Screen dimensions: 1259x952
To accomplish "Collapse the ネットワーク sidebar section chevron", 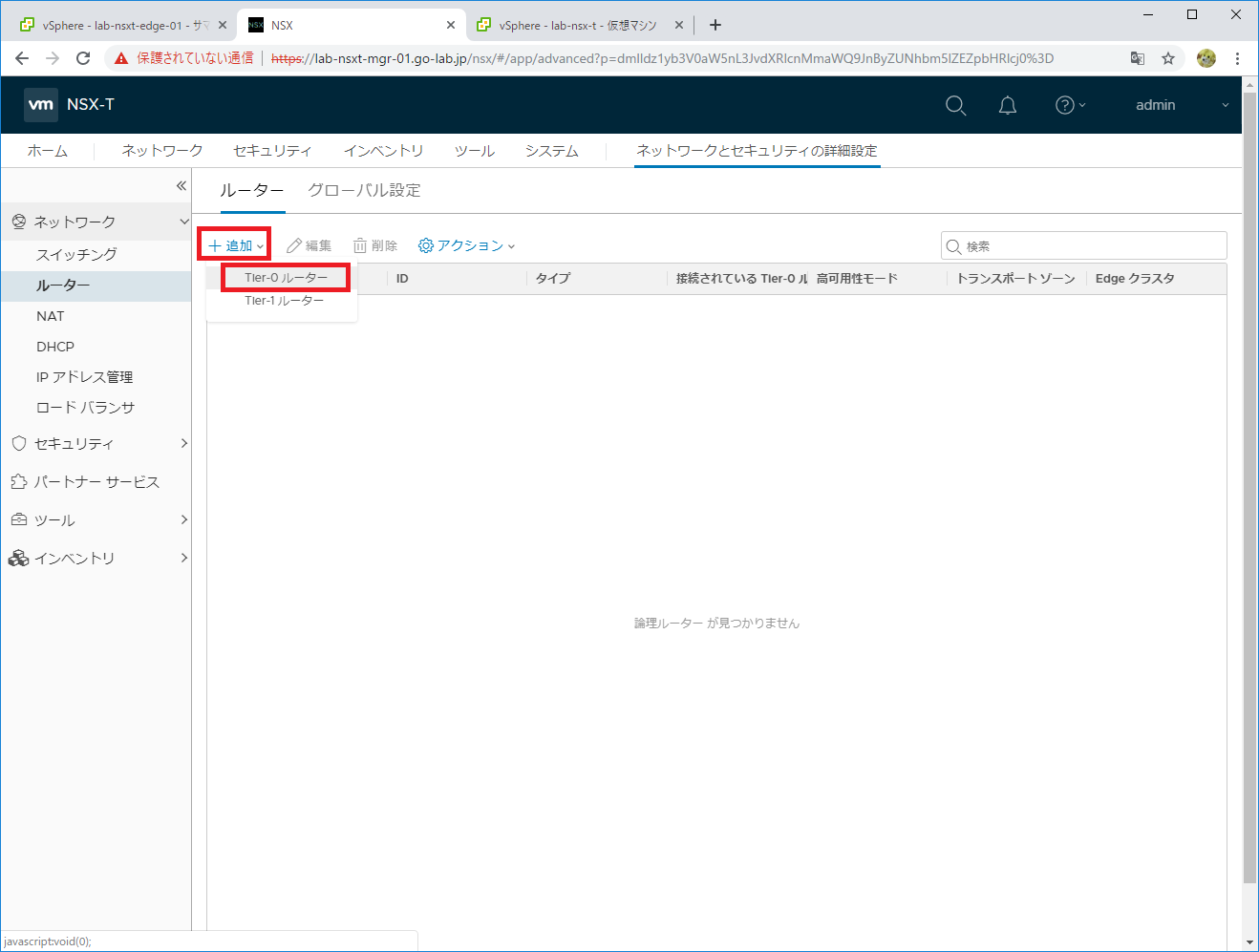I will 184,222.
